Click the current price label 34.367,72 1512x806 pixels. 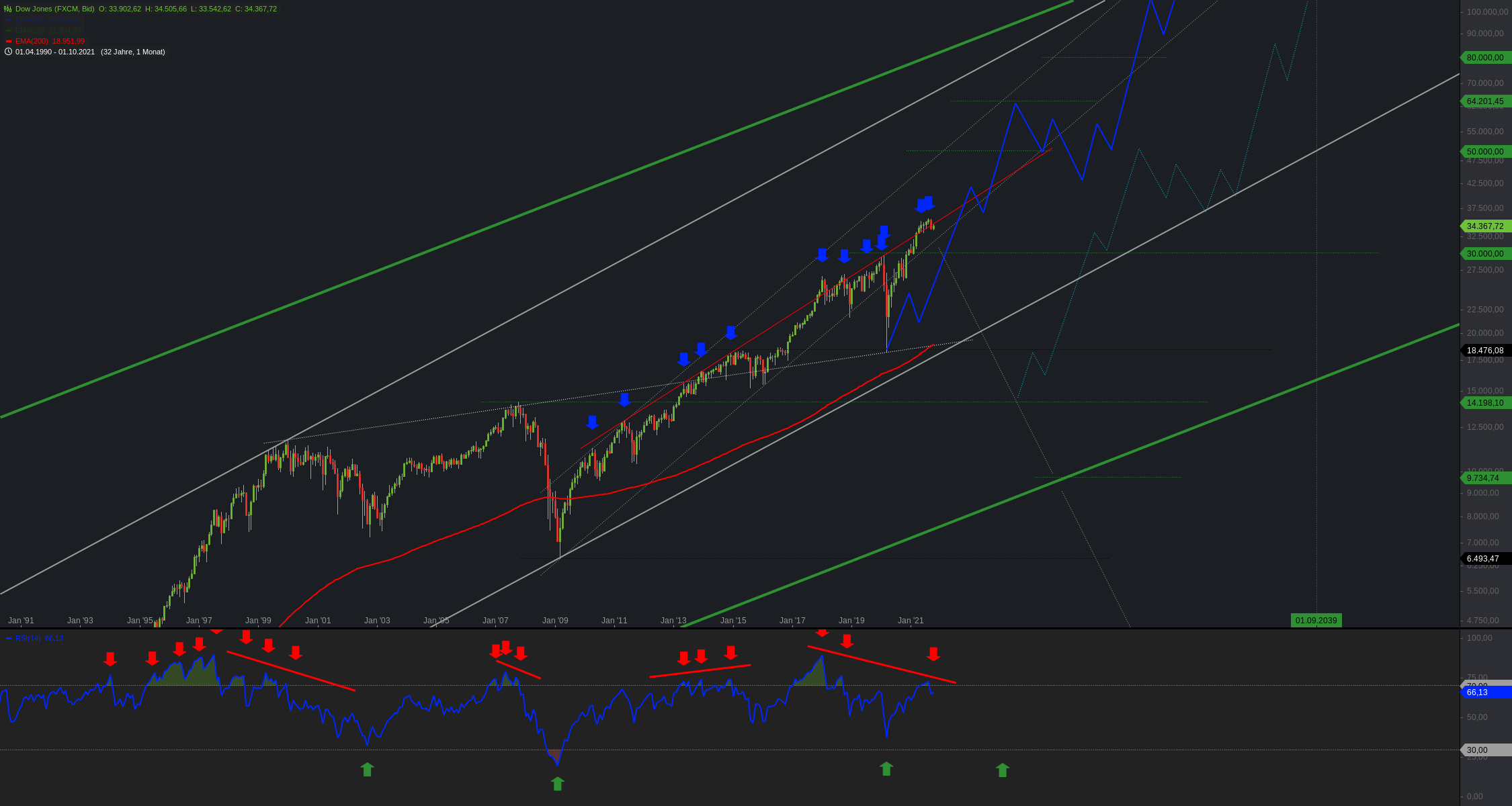point(1485,226)
